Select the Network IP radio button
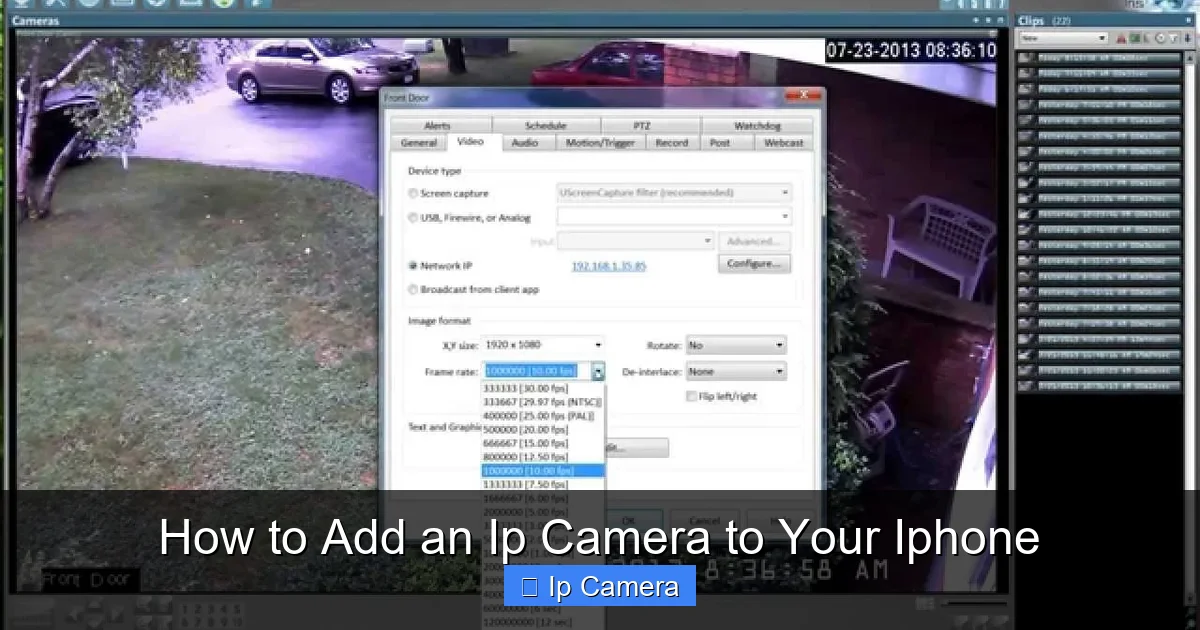The height and width of the screenshot is (630, 1200). click(x=413, y=266)
